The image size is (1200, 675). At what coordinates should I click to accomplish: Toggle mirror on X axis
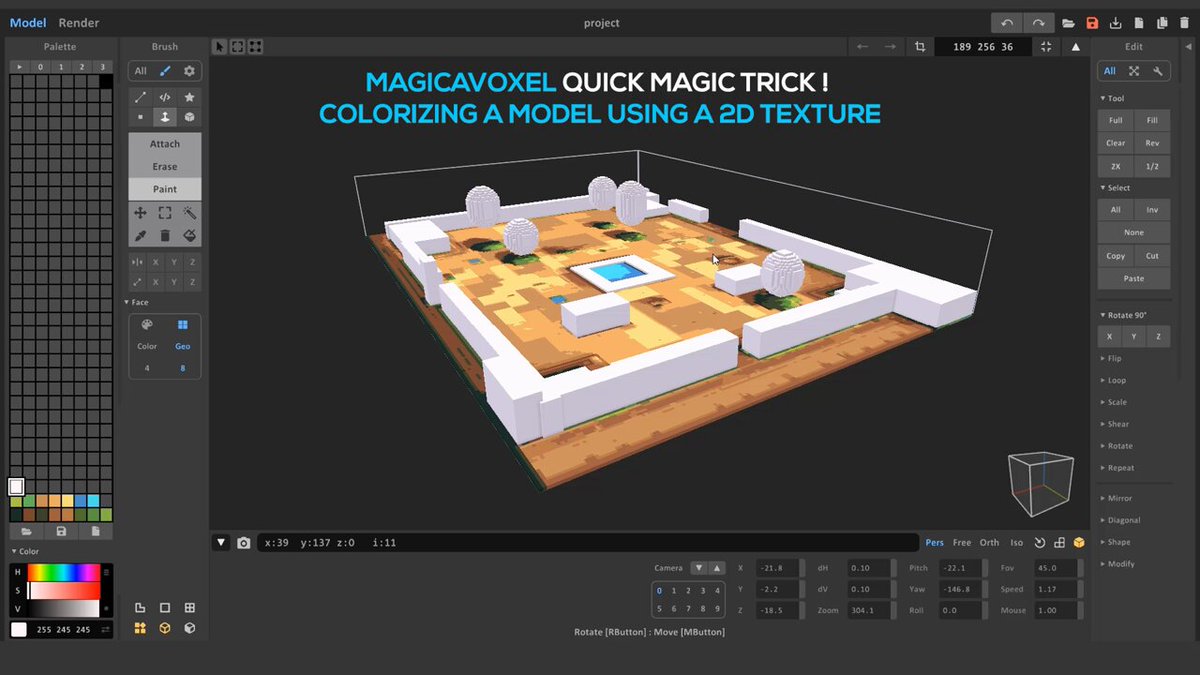pyautogui.click(x=155, y=261)
